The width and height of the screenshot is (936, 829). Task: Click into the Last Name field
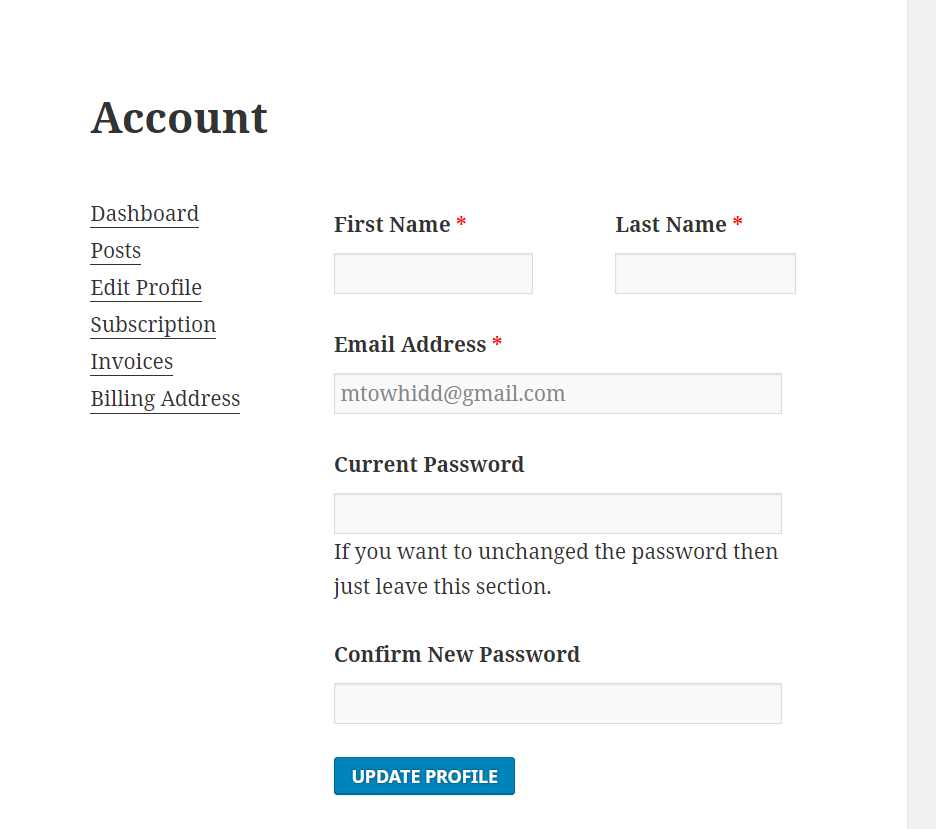(706, 273)
